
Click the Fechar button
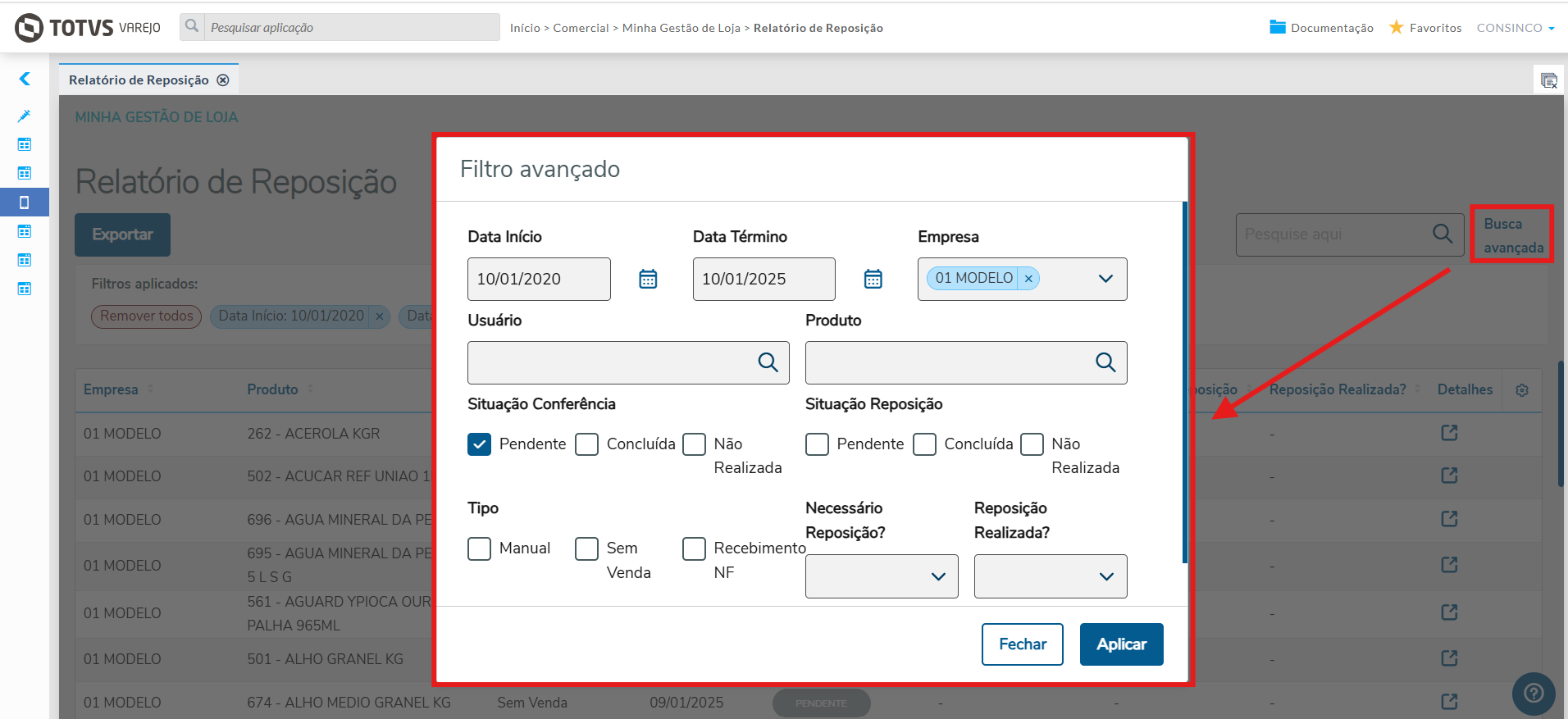1022,644
